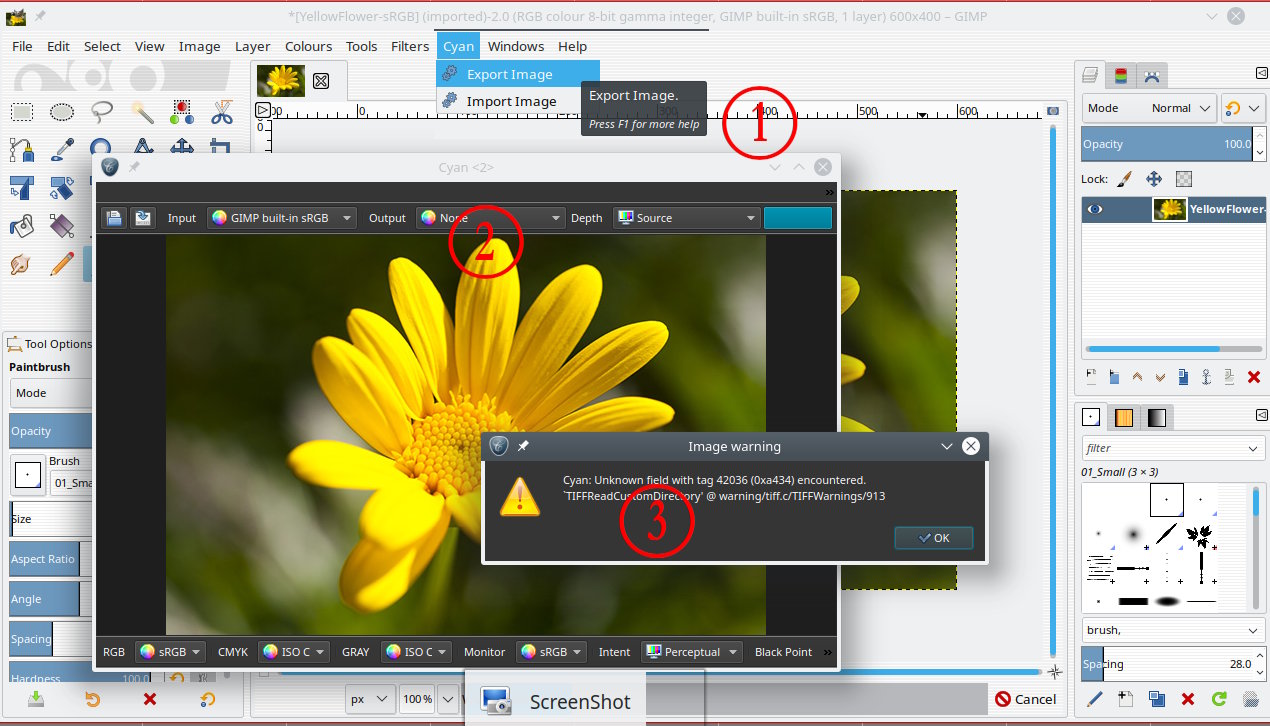Duplicate the layer icon in Layers panel
Viewport: 1270px width, 726px height.
[1183, 377]
